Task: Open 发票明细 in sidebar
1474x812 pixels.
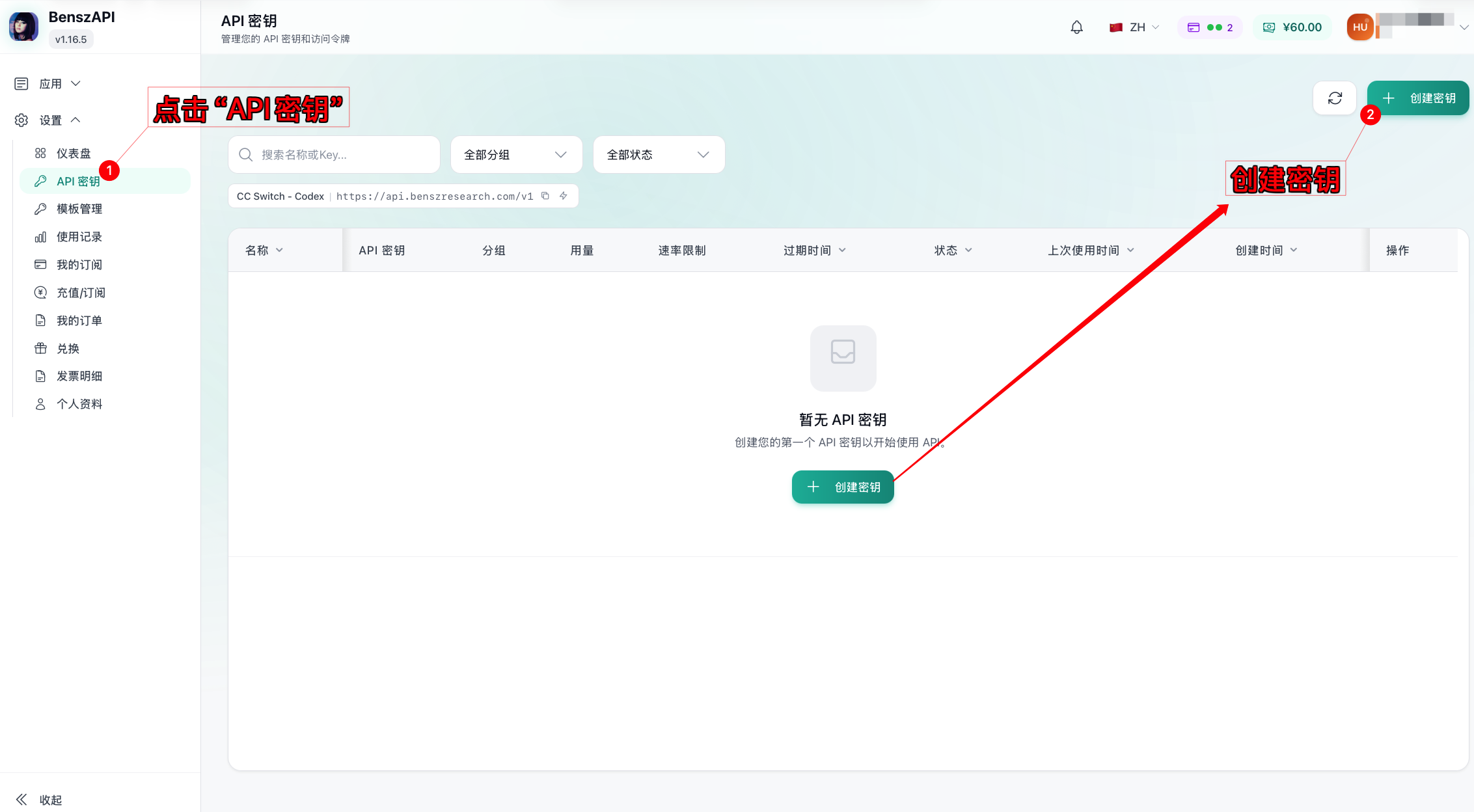Action: [104, 376]
